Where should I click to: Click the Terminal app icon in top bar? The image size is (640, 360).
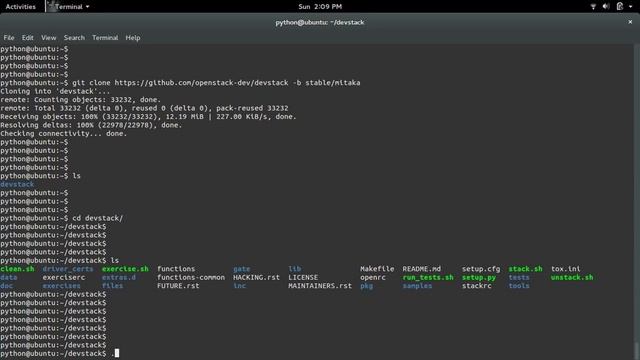click(51, 6)
